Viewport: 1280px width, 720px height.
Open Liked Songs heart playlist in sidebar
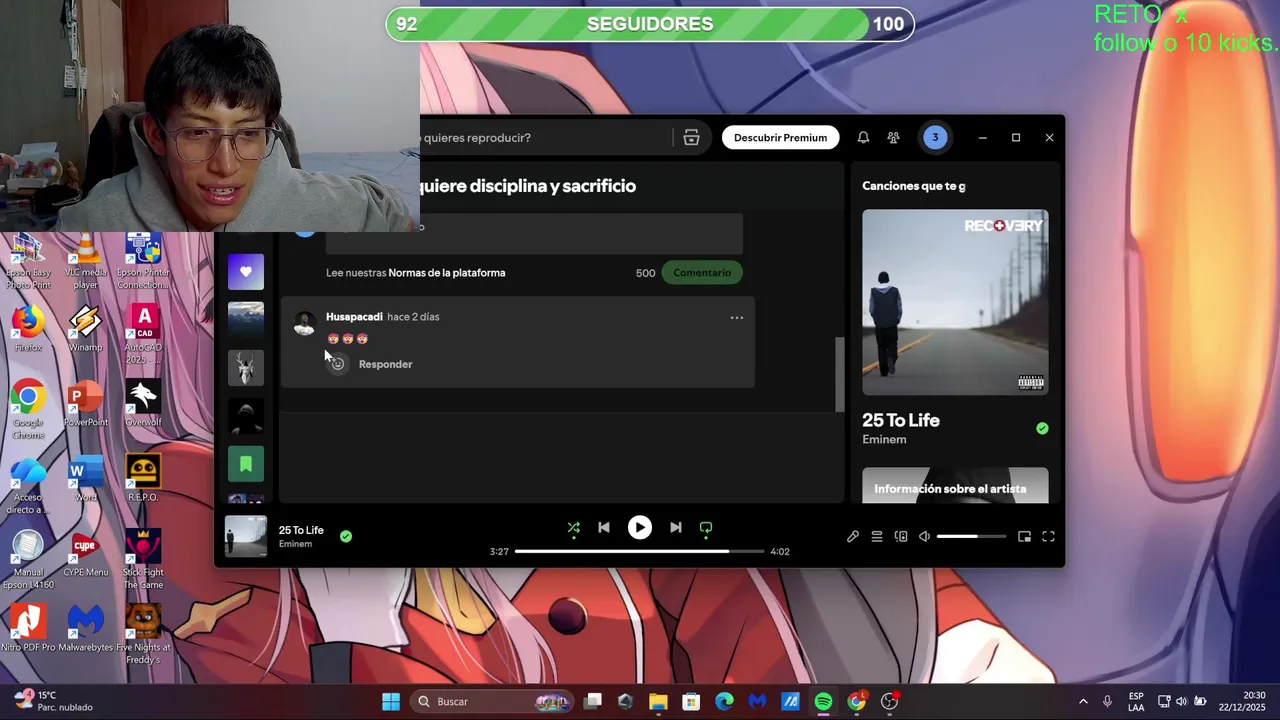(246, 272)
